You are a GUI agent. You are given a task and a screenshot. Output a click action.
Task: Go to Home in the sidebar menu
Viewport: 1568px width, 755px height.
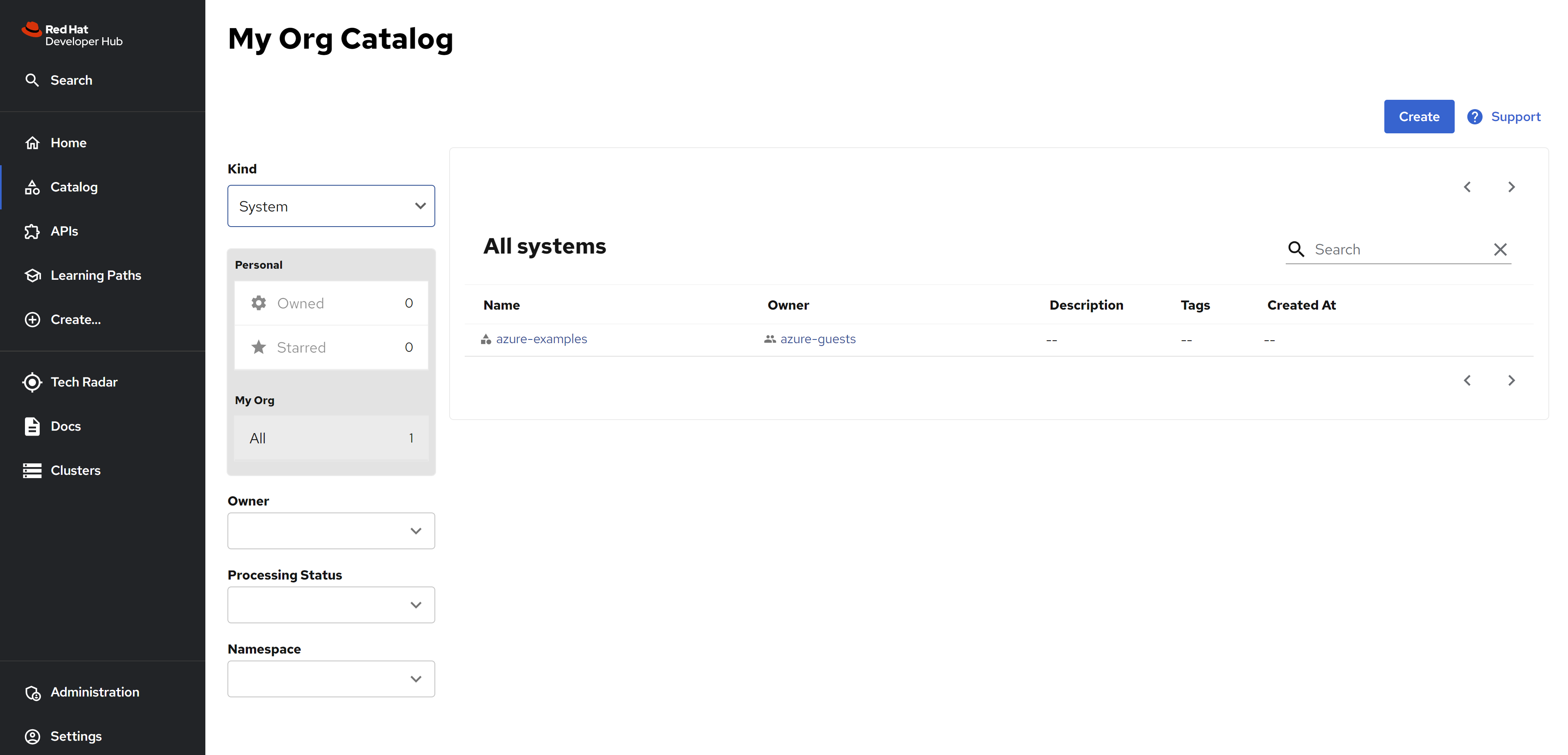[68, 143]
